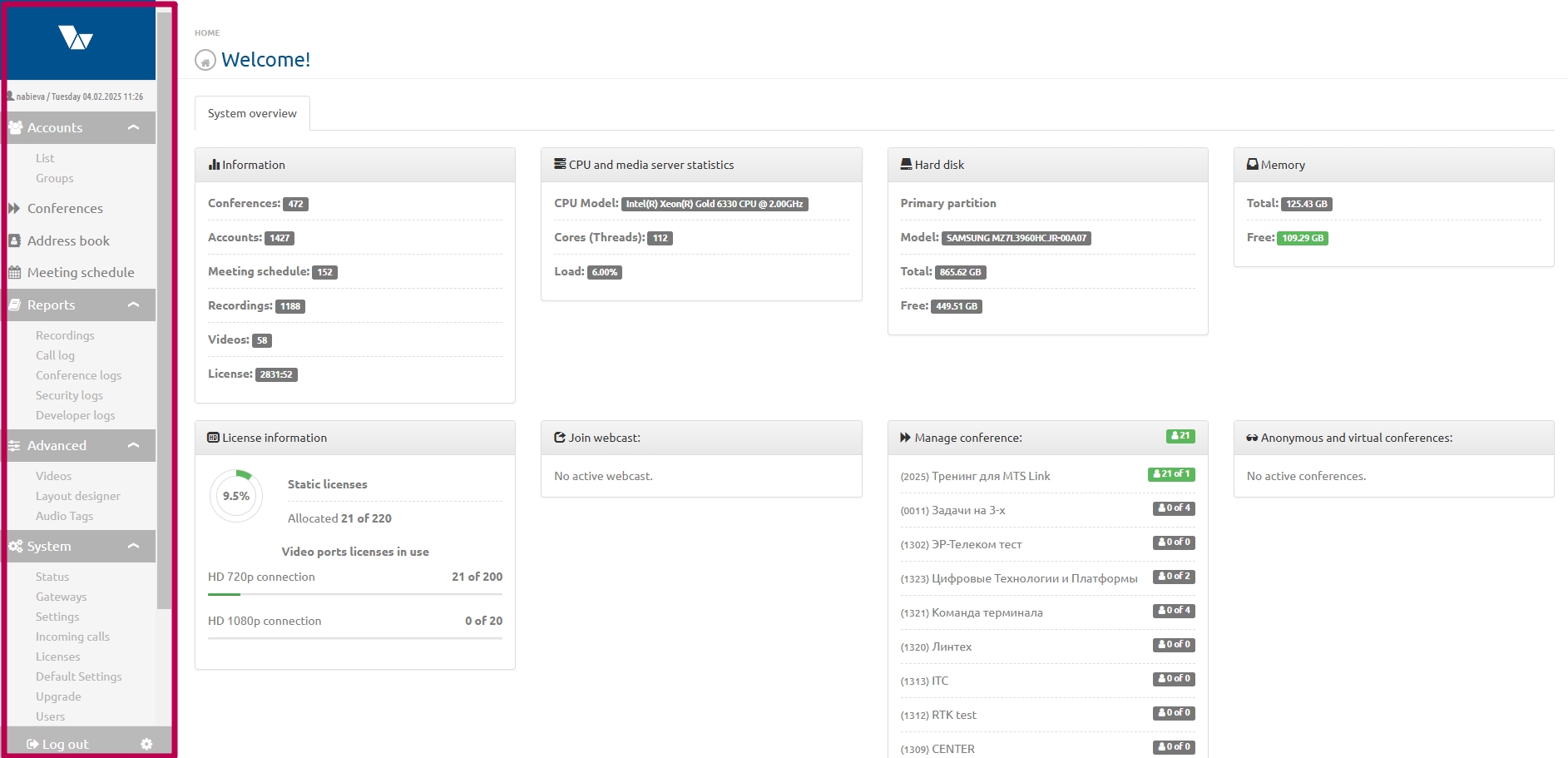Click the green 21 participants badge
The height and width of the screenshot is (758, 1568).
coord(1180,436)
